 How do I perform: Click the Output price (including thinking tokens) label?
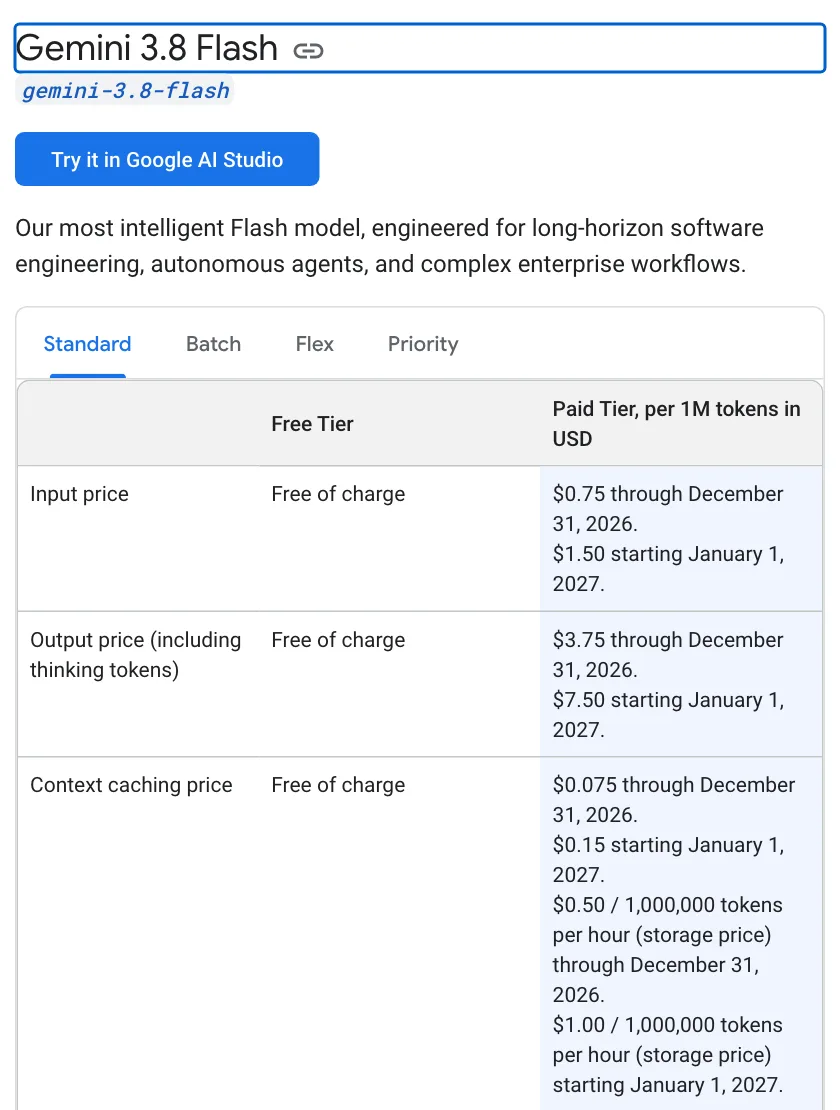pyautogui.click(x=136, y=655)
